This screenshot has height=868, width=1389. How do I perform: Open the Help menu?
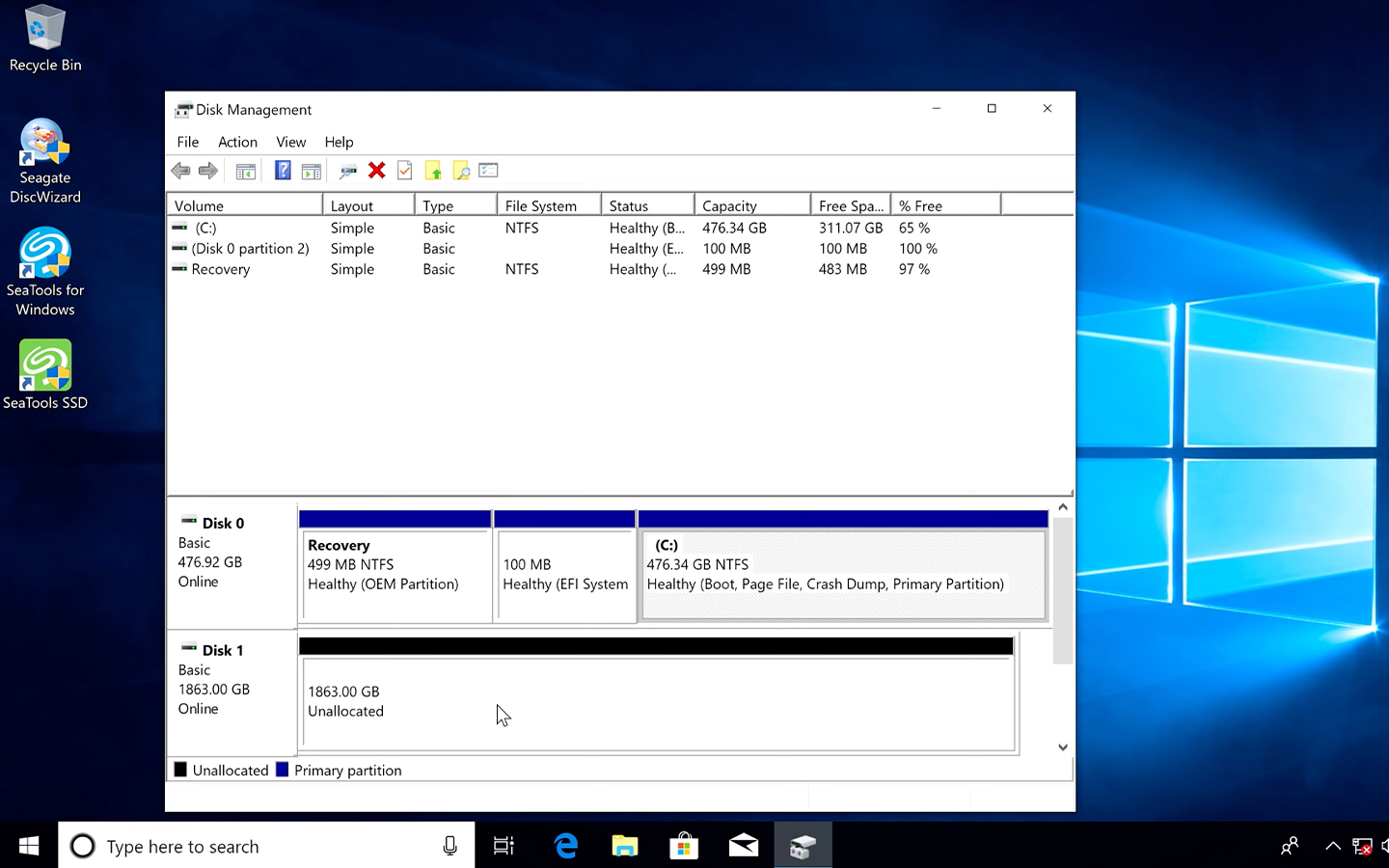tap(339, 142)
